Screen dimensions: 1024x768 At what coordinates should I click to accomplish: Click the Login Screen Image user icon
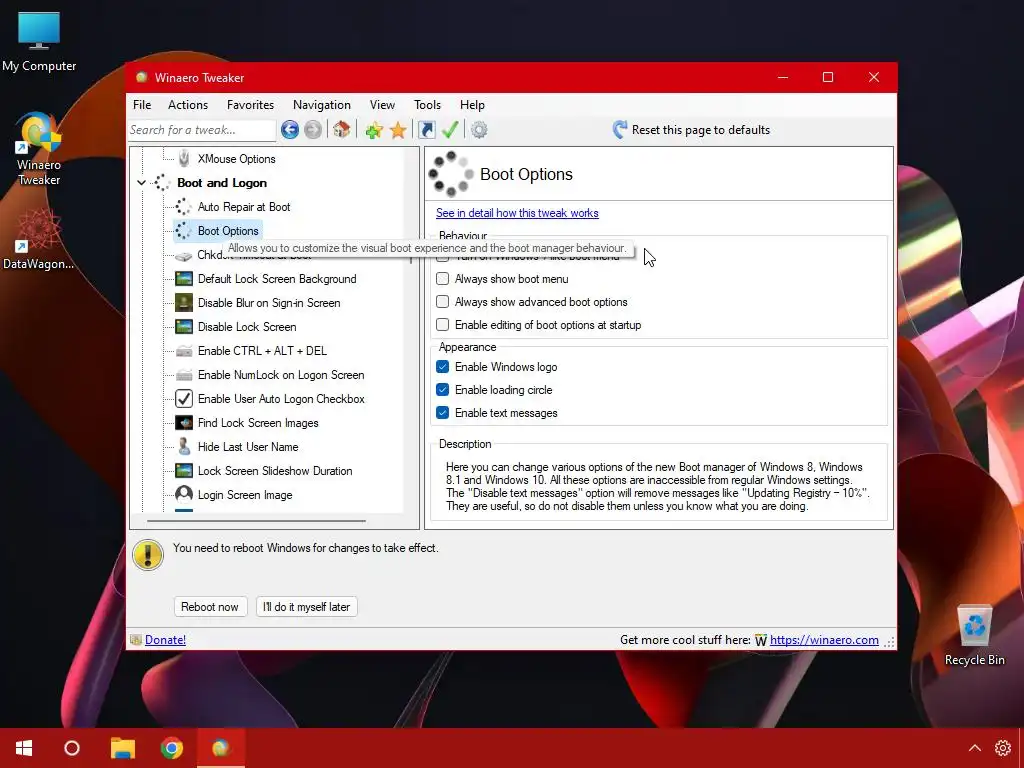pyautogui.click(x=184, y=494)
